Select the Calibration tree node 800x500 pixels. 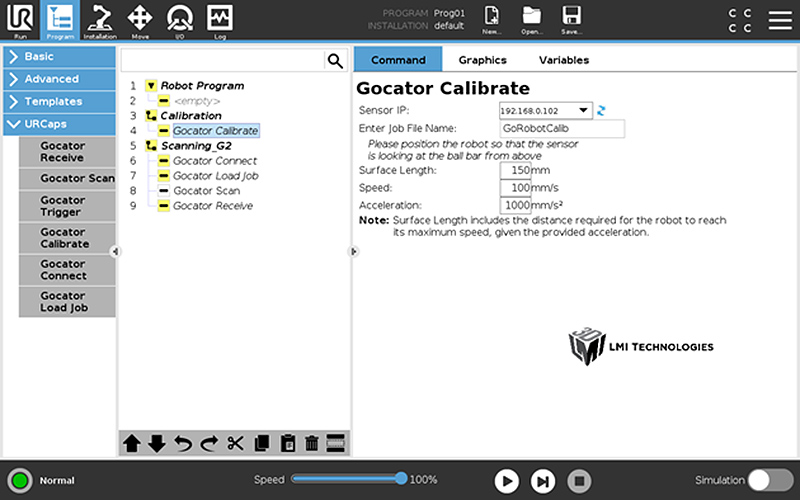191,116
